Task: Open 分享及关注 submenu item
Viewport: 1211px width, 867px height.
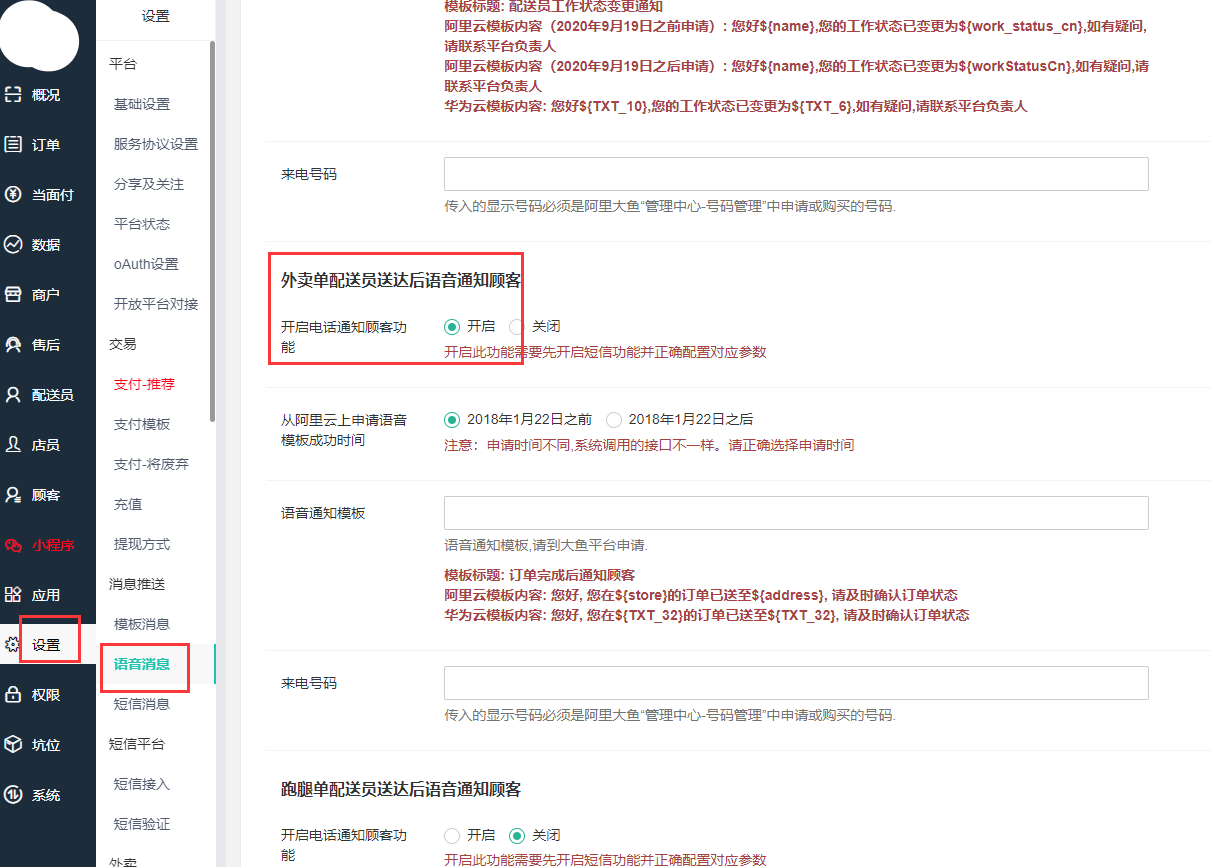Action: (149, 184)
